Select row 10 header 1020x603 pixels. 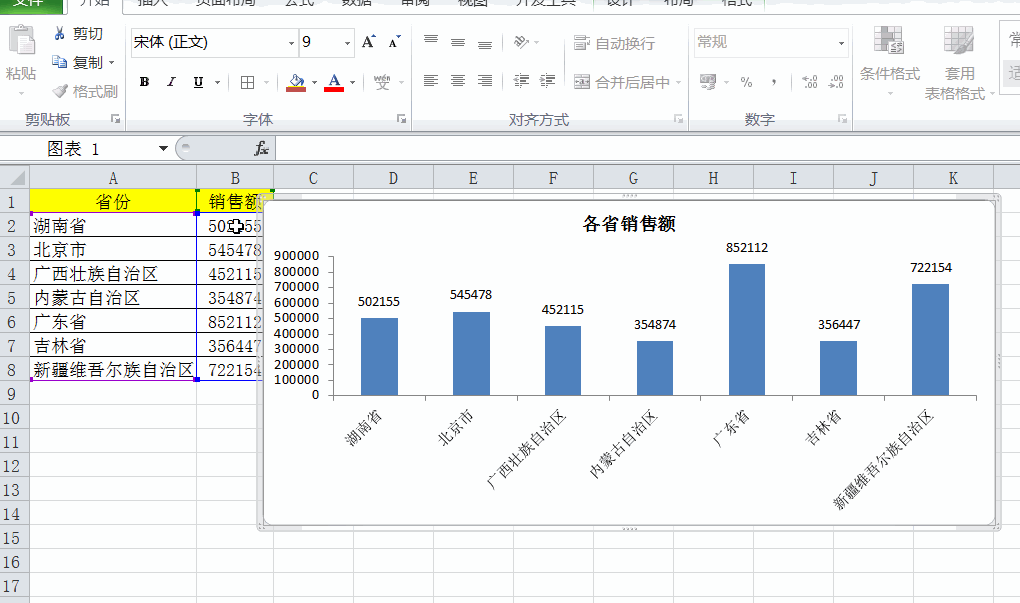tap(14, 418)
